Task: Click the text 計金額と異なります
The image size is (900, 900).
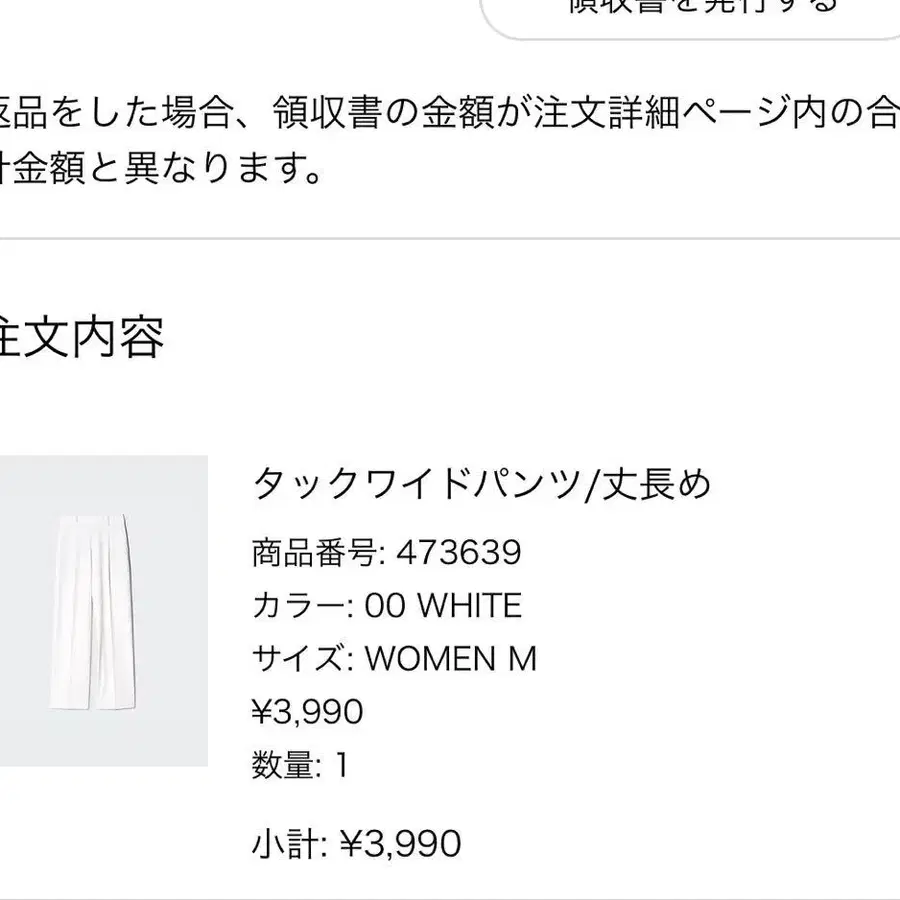Action: tap(160, 169)
